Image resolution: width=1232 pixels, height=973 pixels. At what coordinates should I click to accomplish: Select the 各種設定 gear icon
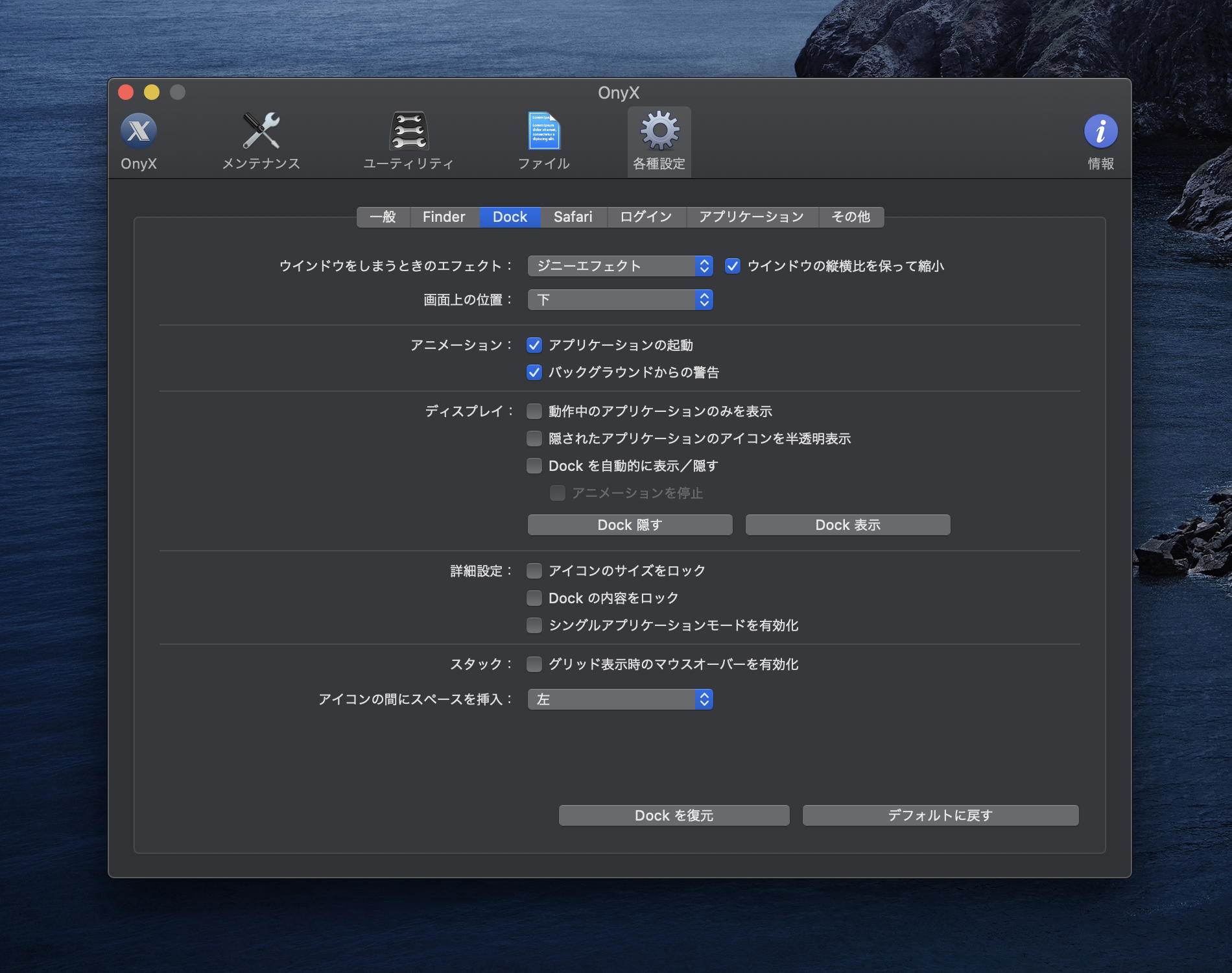[659, 141]
